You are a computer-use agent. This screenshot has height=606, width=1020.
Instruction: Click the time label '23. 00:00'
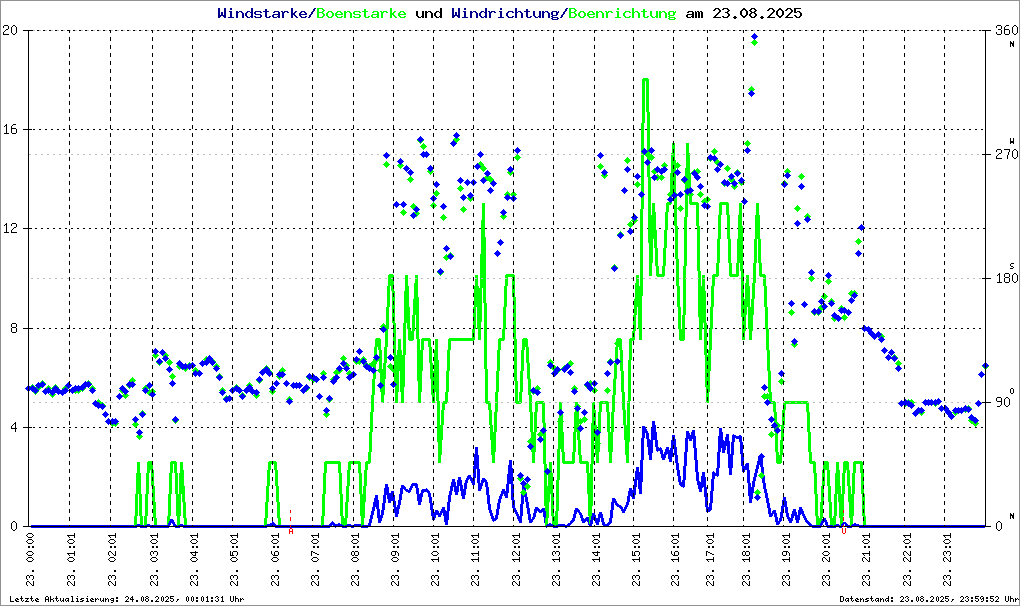(x=31, y=560)
